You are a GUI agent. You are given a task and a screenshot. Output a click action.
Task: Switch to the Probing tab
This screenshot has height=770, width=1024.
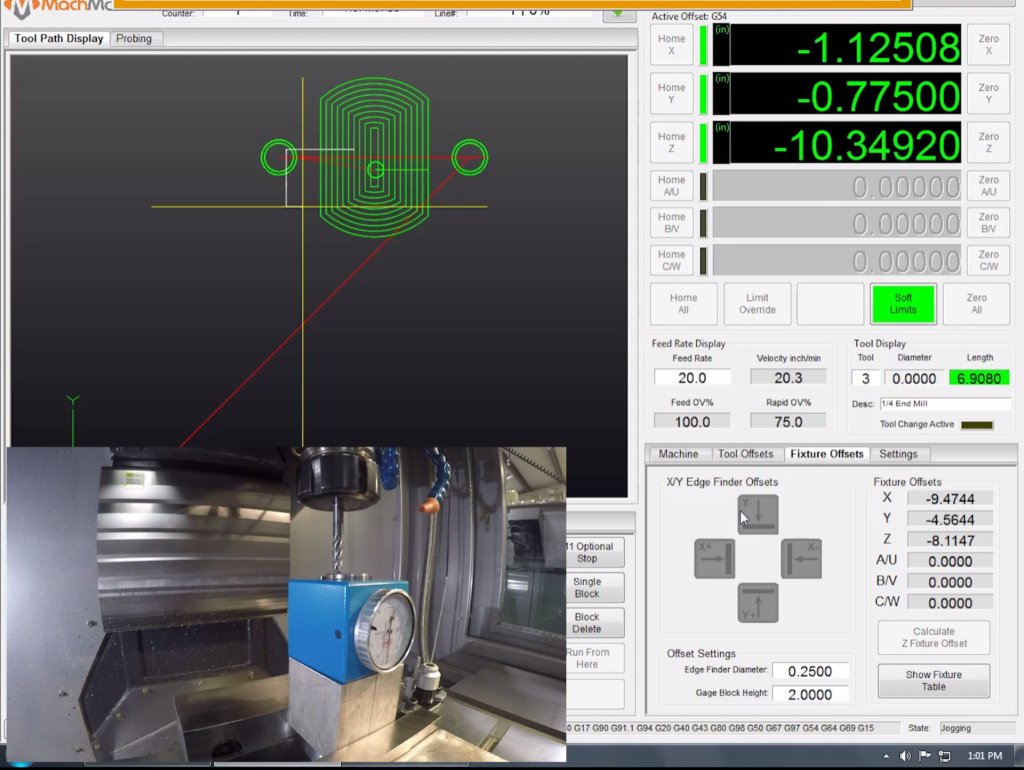[x=135, y=38]
